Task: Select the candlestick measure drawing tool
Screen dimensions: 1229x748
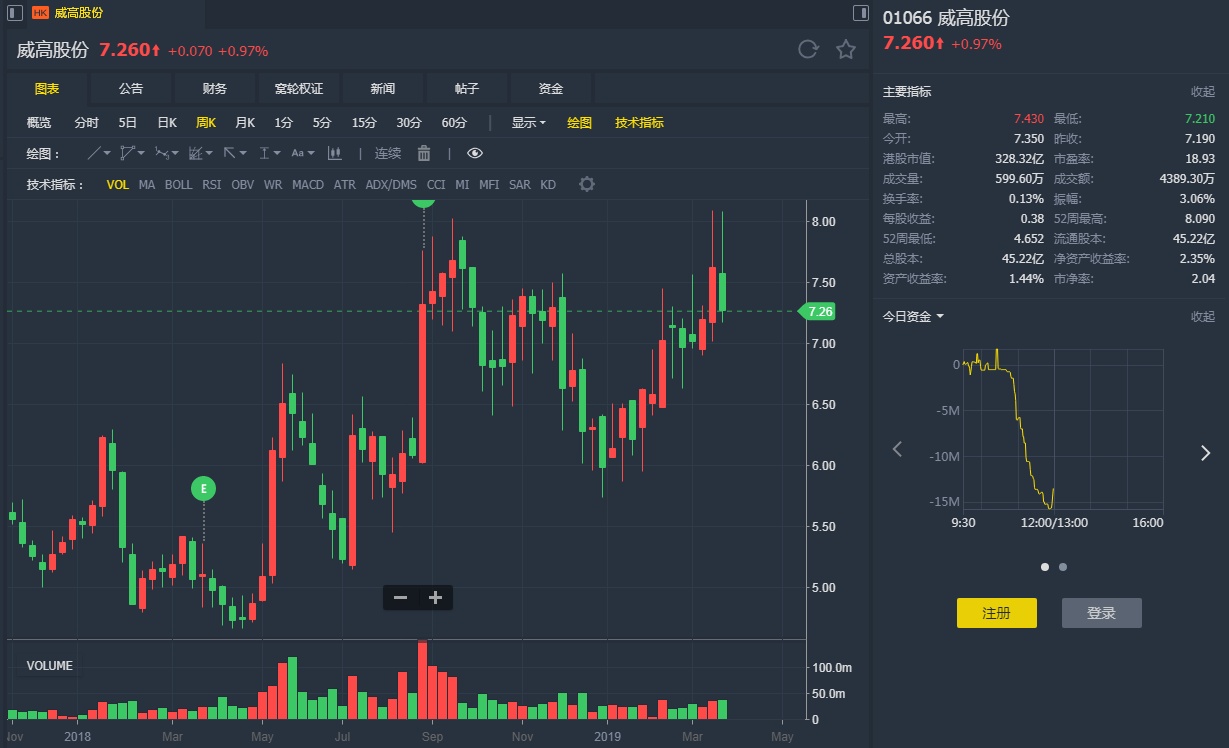Action: (x=334, y=153)
